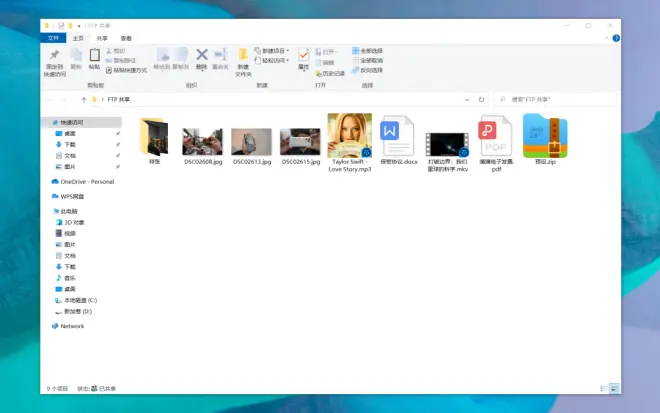Screen dimensions: 660x413
Task: Click the Back arrow navigation button
Action: (49, 100)
